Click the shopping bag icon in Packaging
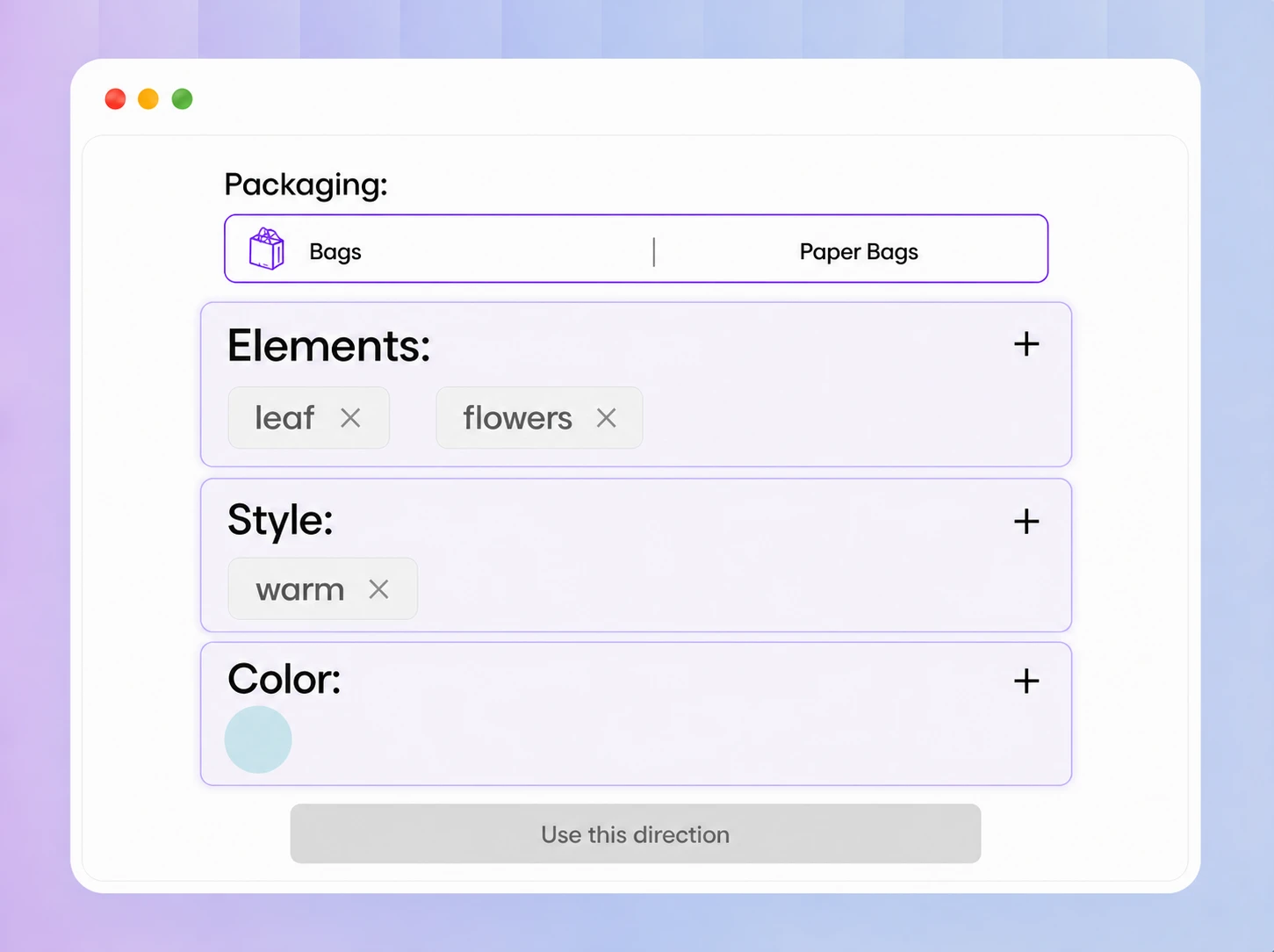 (267, 249)
